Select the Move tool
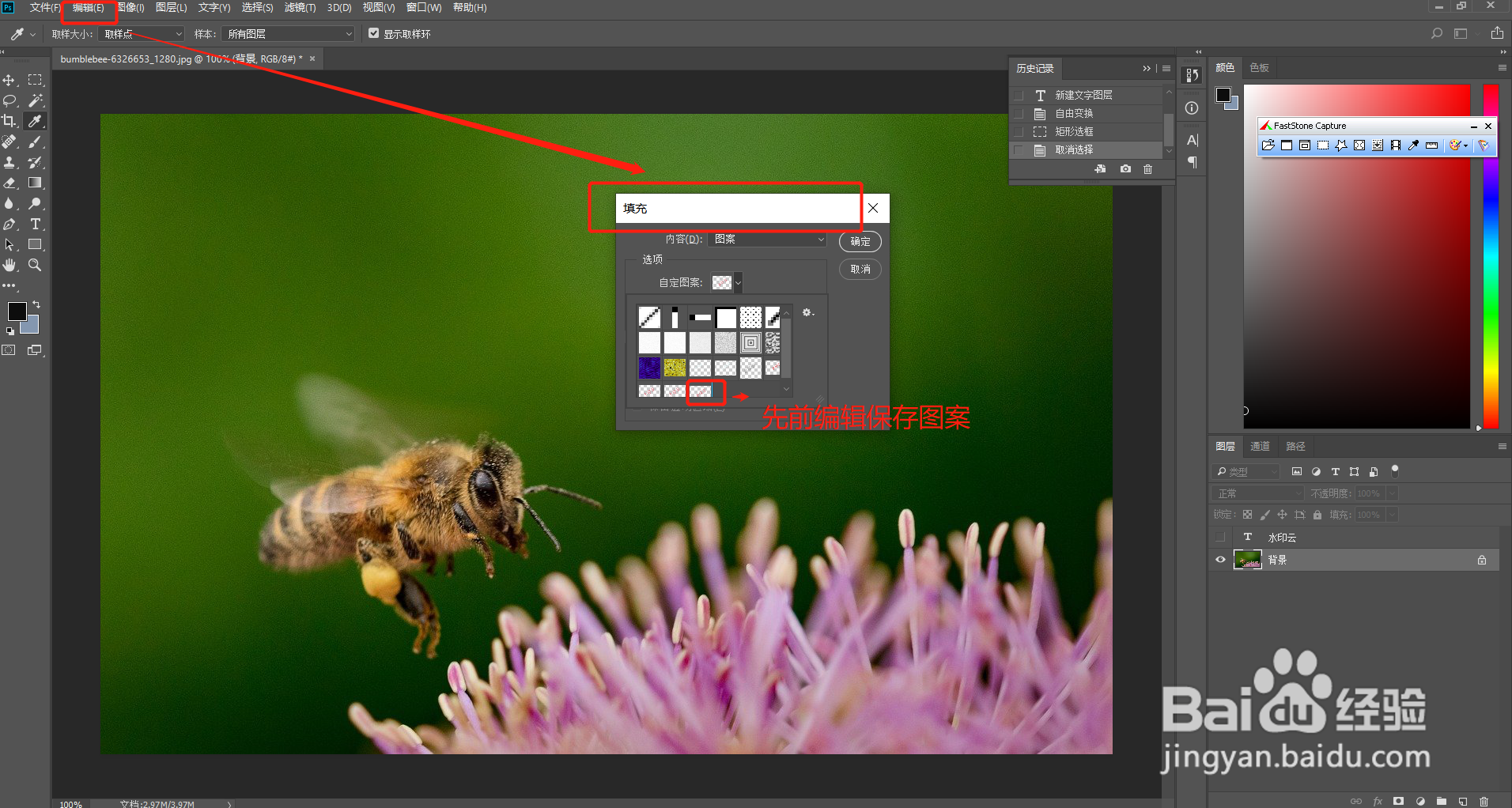Image resolution: width=1512 pixels, height=808 pixels. click(9, 81)
